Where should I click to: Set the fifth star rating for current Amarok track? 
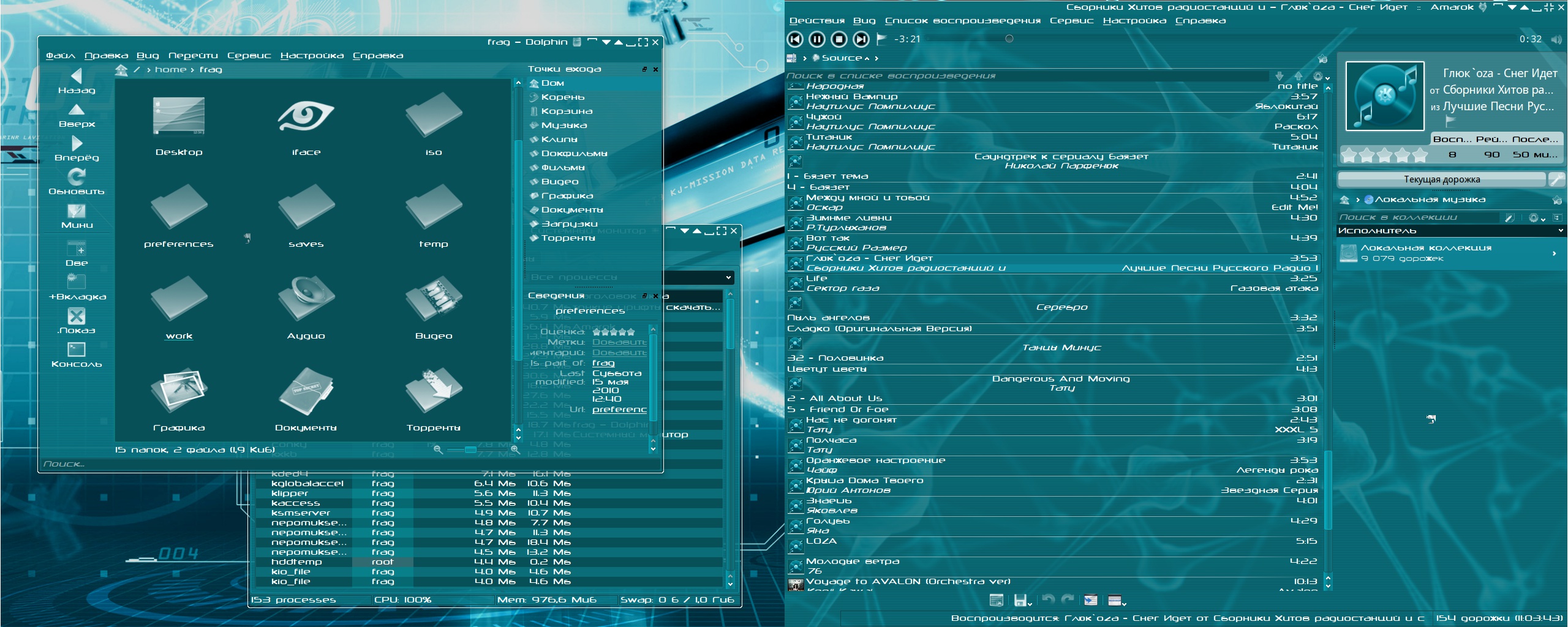tap(1420, 156)
